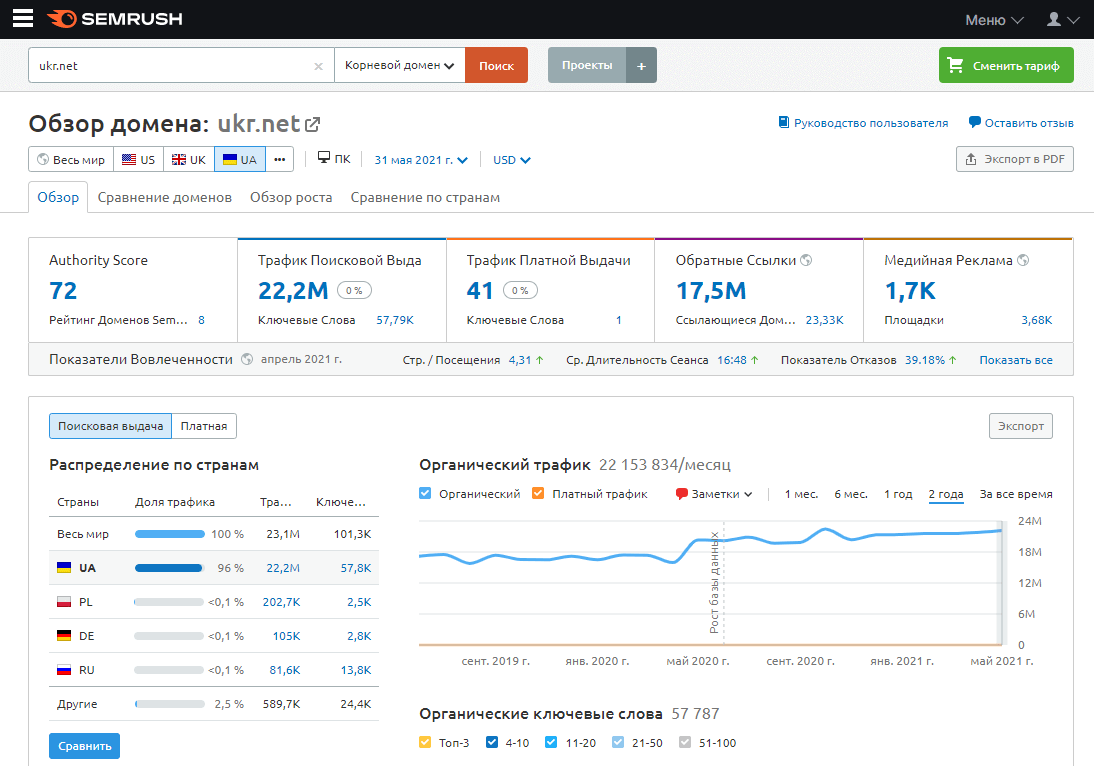Click the Semrush logo
This screenshot has height=766, width=1094.
[115, 19]
